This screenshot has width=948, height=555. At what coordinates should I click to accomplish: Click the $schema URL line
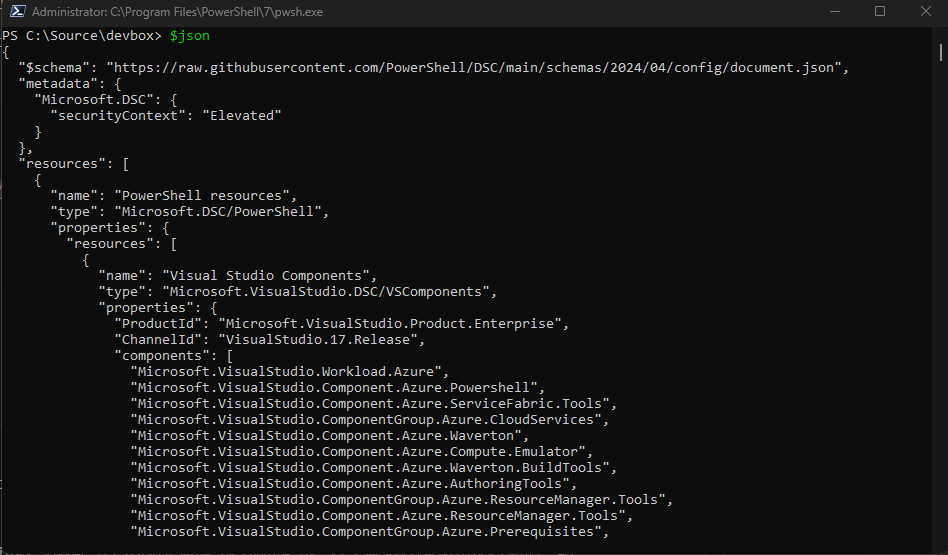coord(433,68)
